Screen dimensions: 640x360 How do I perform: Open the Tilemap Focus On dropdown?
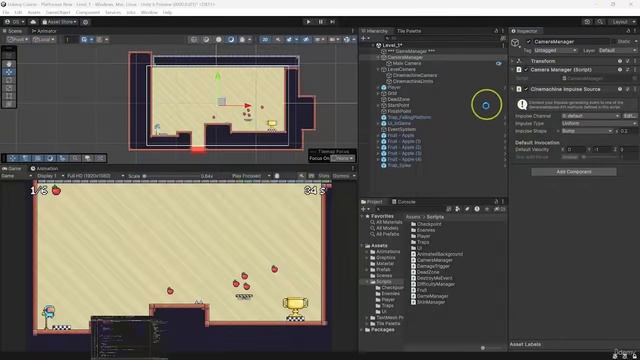point(342,158)
